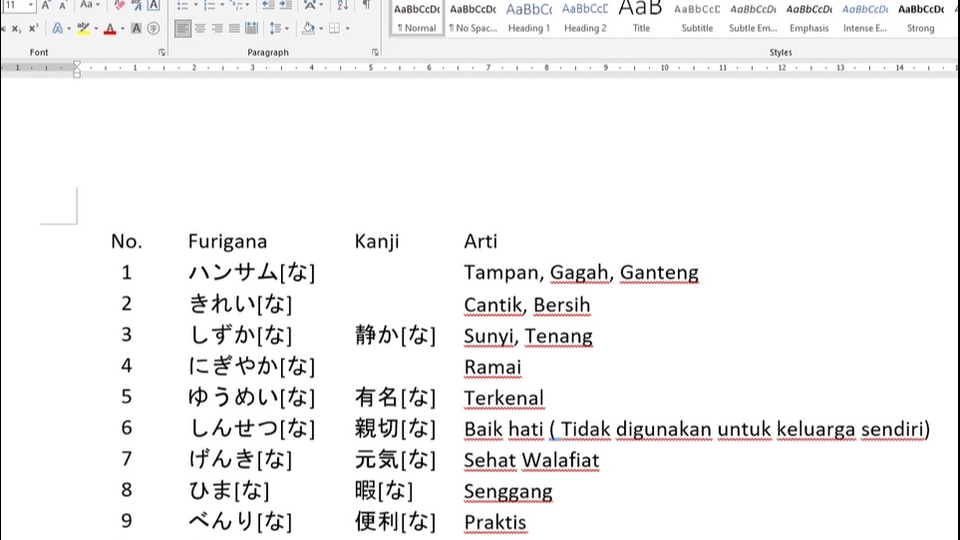Open the font color dropdown arrow

click(122, 29)
